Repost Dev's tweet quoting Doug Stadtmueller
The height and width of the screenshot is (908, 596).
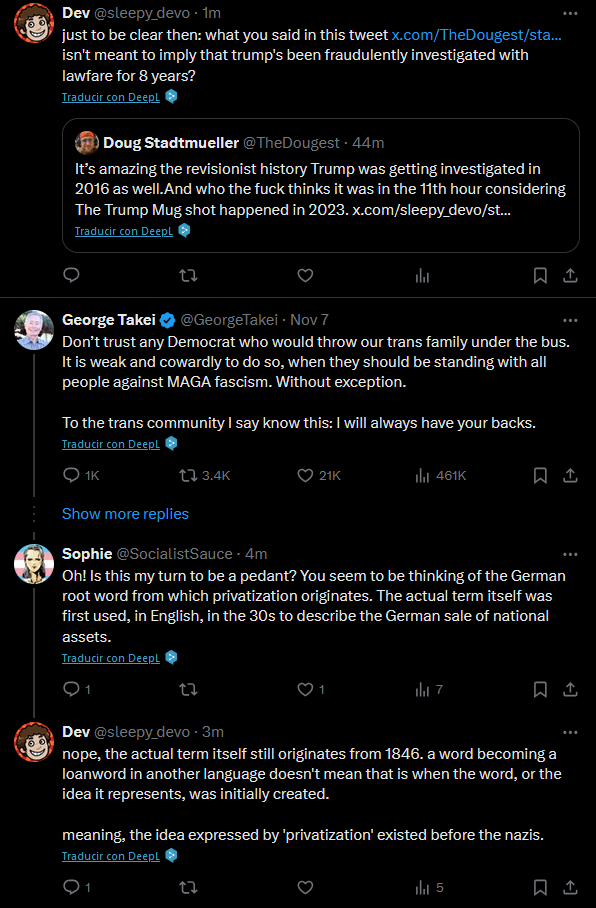coord(188,276)
